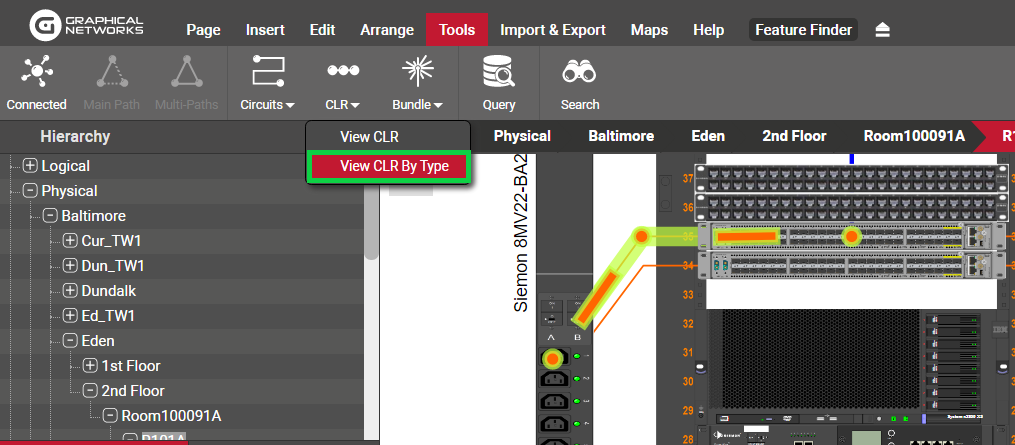Select Room100091A in the hierarchy tree
The image size is (1015, 445).
coord(171,416)
